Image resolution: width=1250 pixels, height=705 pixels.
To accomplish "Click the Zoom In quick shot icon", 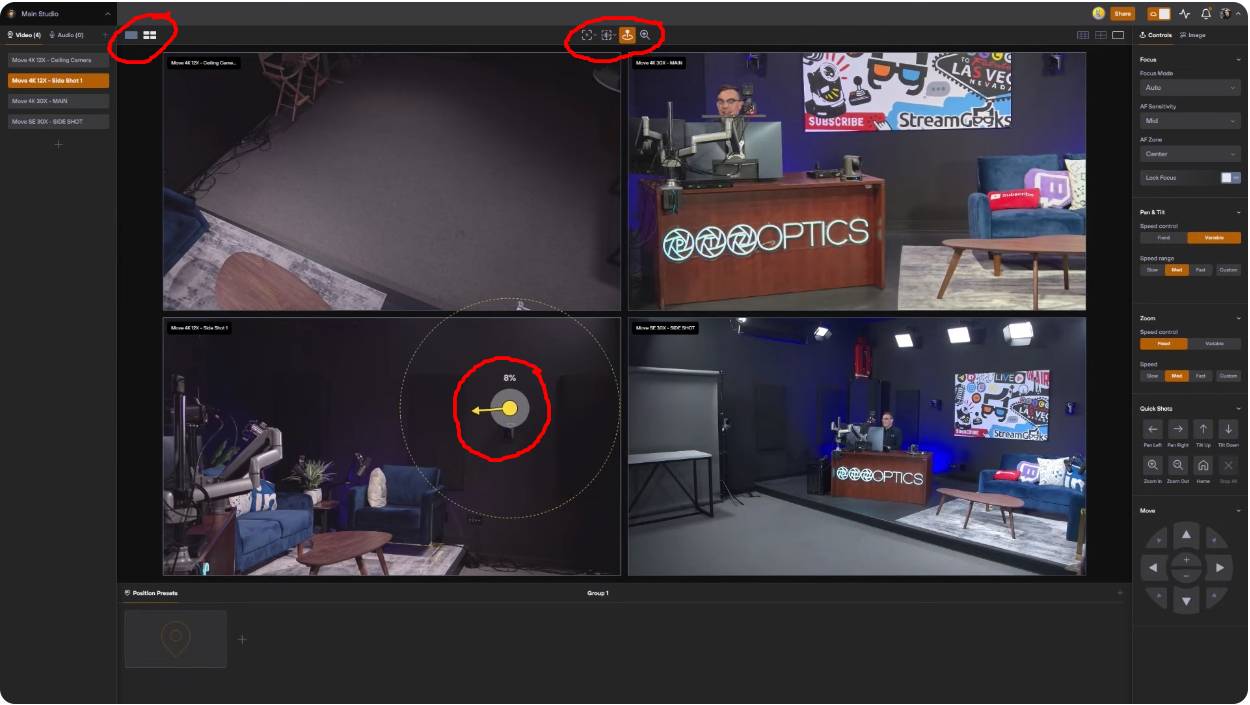I will click(1153, 465).
